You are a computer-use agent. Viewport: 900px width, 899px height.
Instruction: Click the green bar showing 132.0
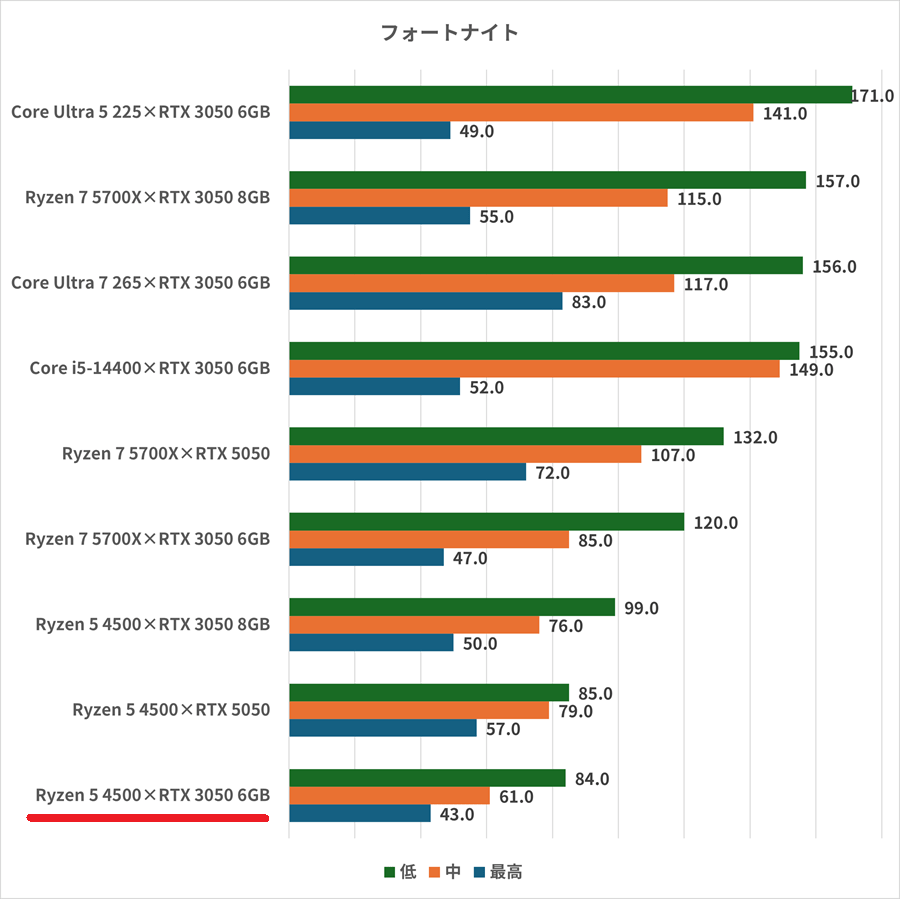click(506, 437)
